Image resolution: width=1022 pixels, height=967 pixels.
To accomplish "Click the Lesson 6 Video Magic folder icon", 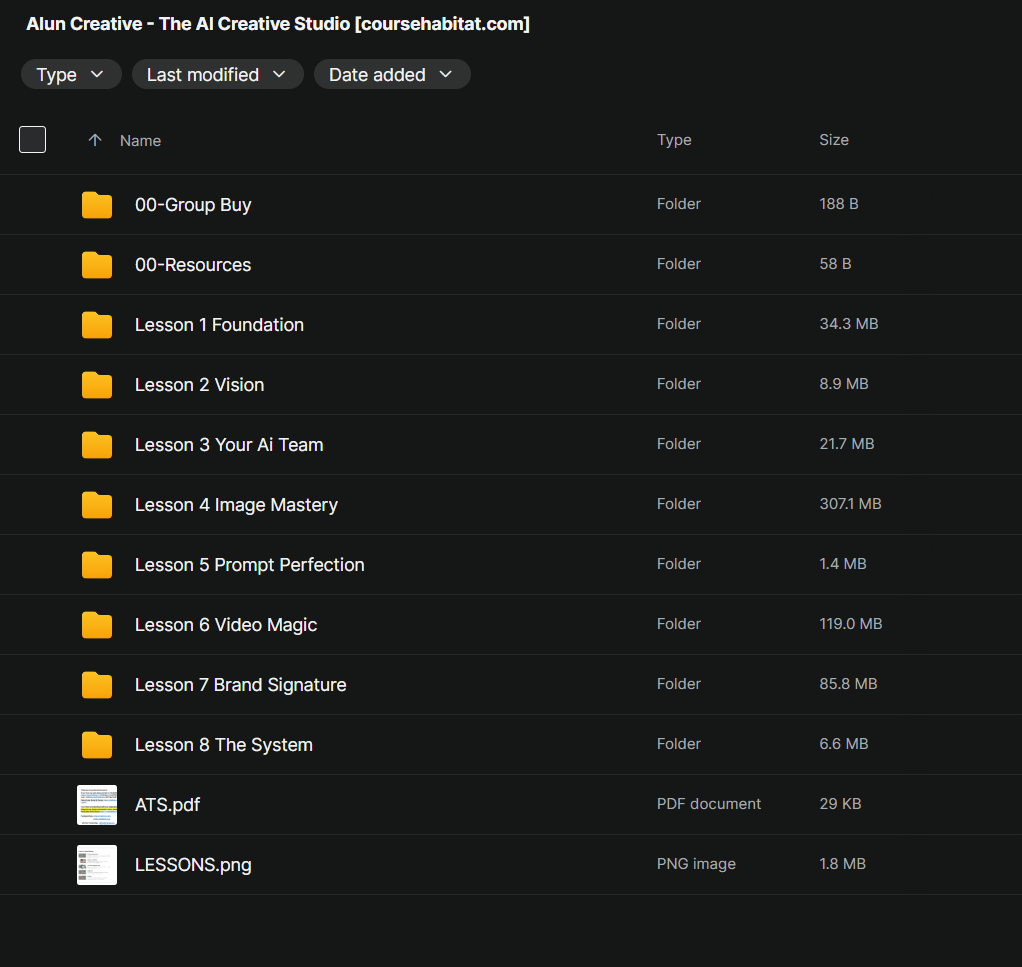I will pyautogui.click(x=97, y=625).
